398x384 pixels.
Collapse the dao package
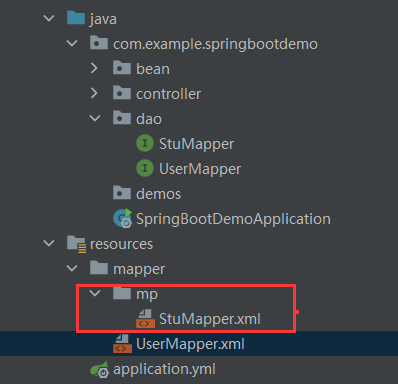[x=95, y=118]
